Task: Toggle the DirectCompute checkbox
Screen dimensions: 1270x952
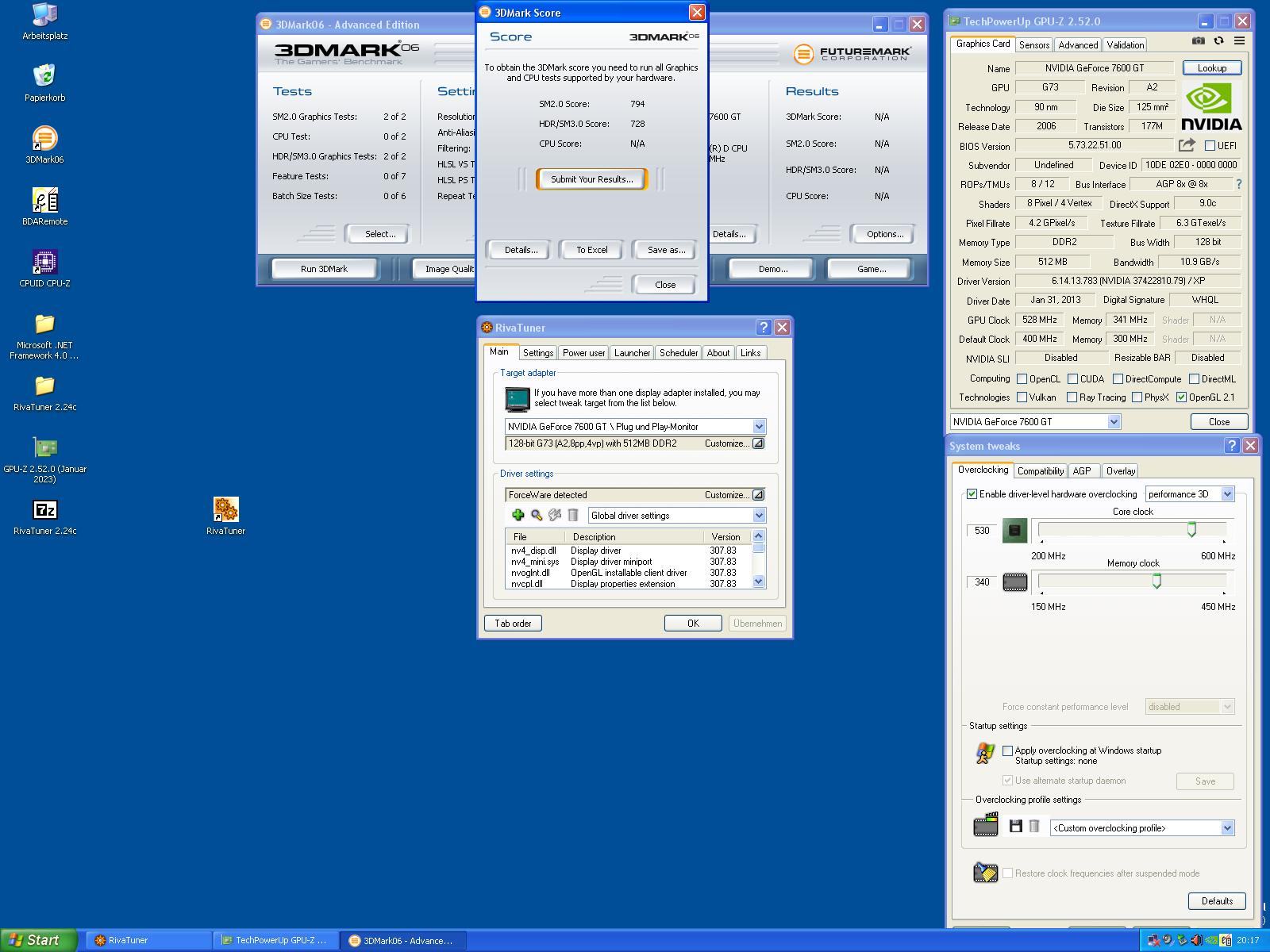Action: [x=1118, y=379]
